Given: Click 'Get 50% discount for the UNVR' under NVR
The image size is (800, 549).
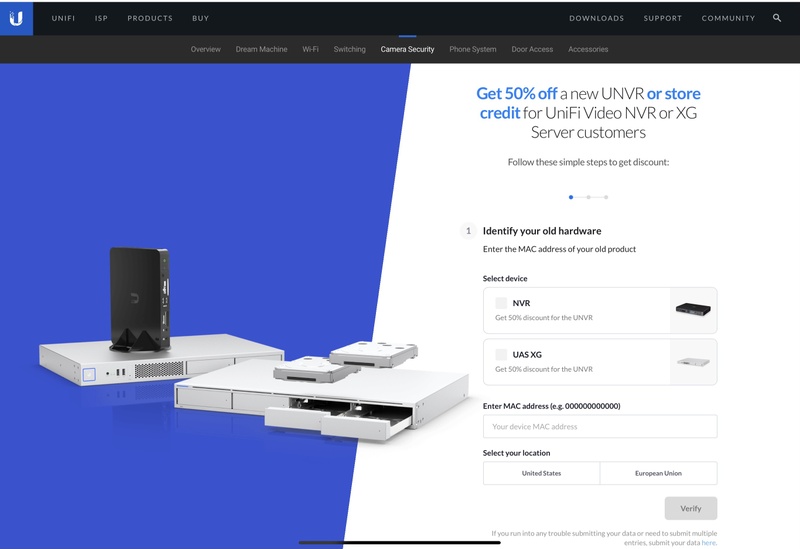Looking at the screenshot, I should pos(544,318).
